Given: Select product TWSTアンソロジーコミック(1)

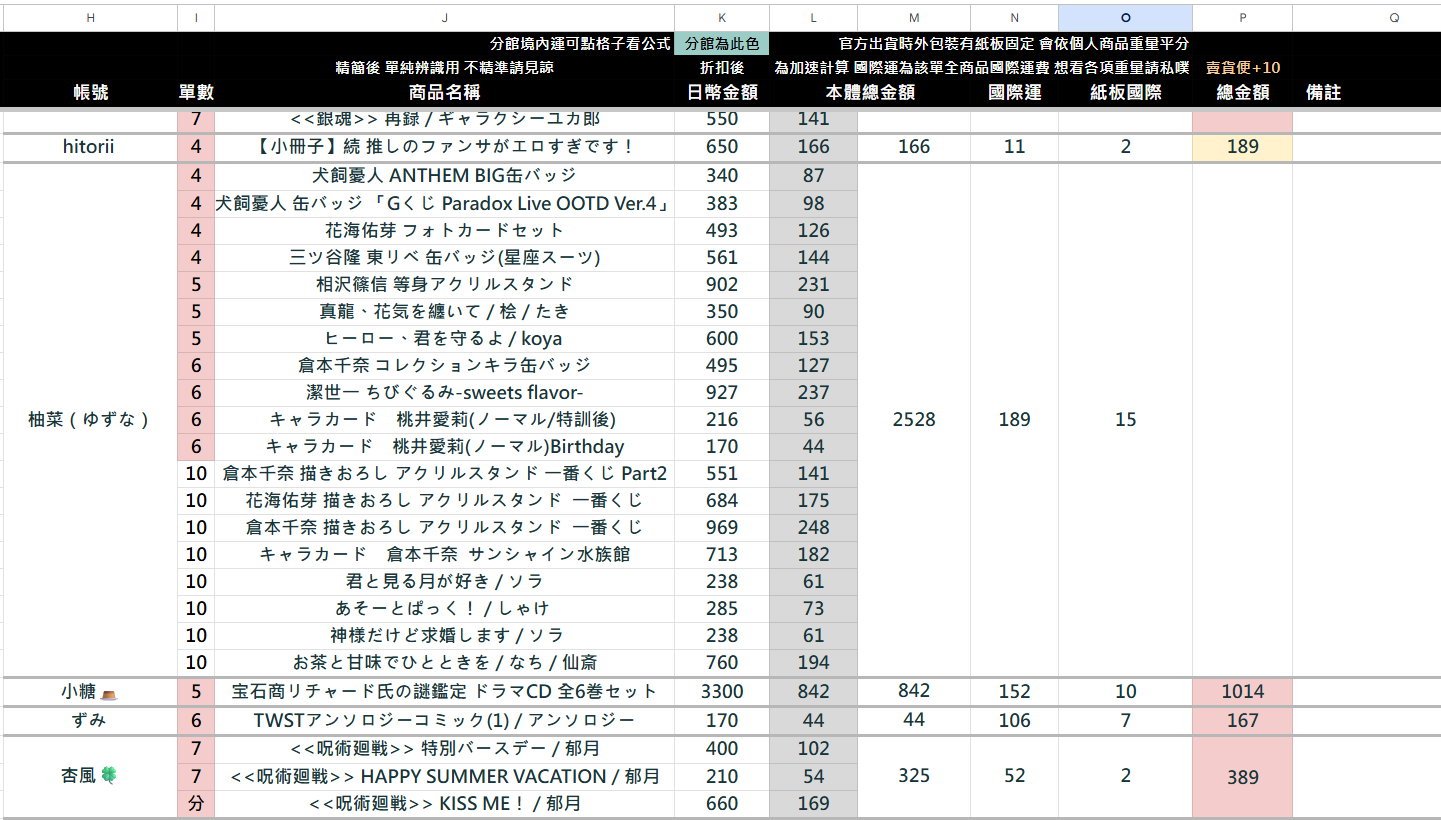Looking at the screenshot, I should tap(444, 720).
